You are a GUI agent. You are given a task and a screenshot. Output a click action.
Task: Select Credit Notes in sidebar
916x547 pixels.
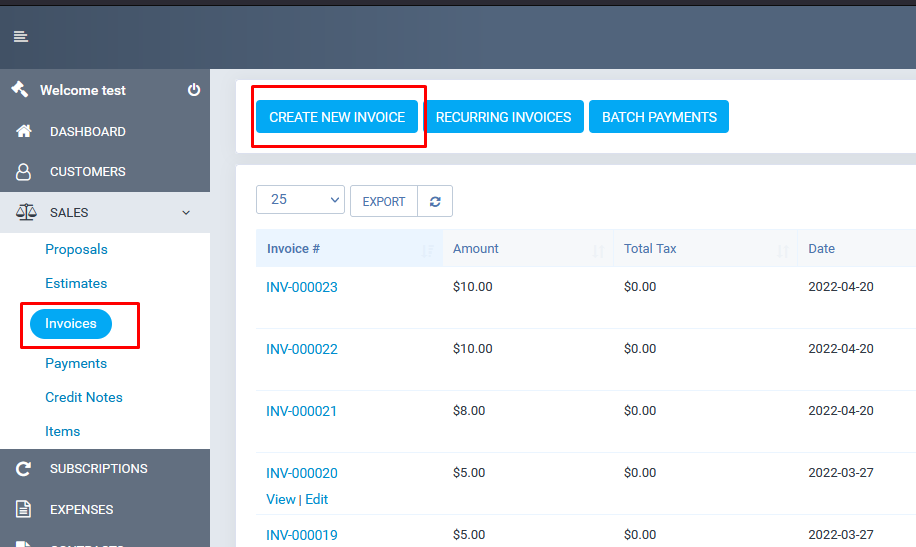pos(84,397)
